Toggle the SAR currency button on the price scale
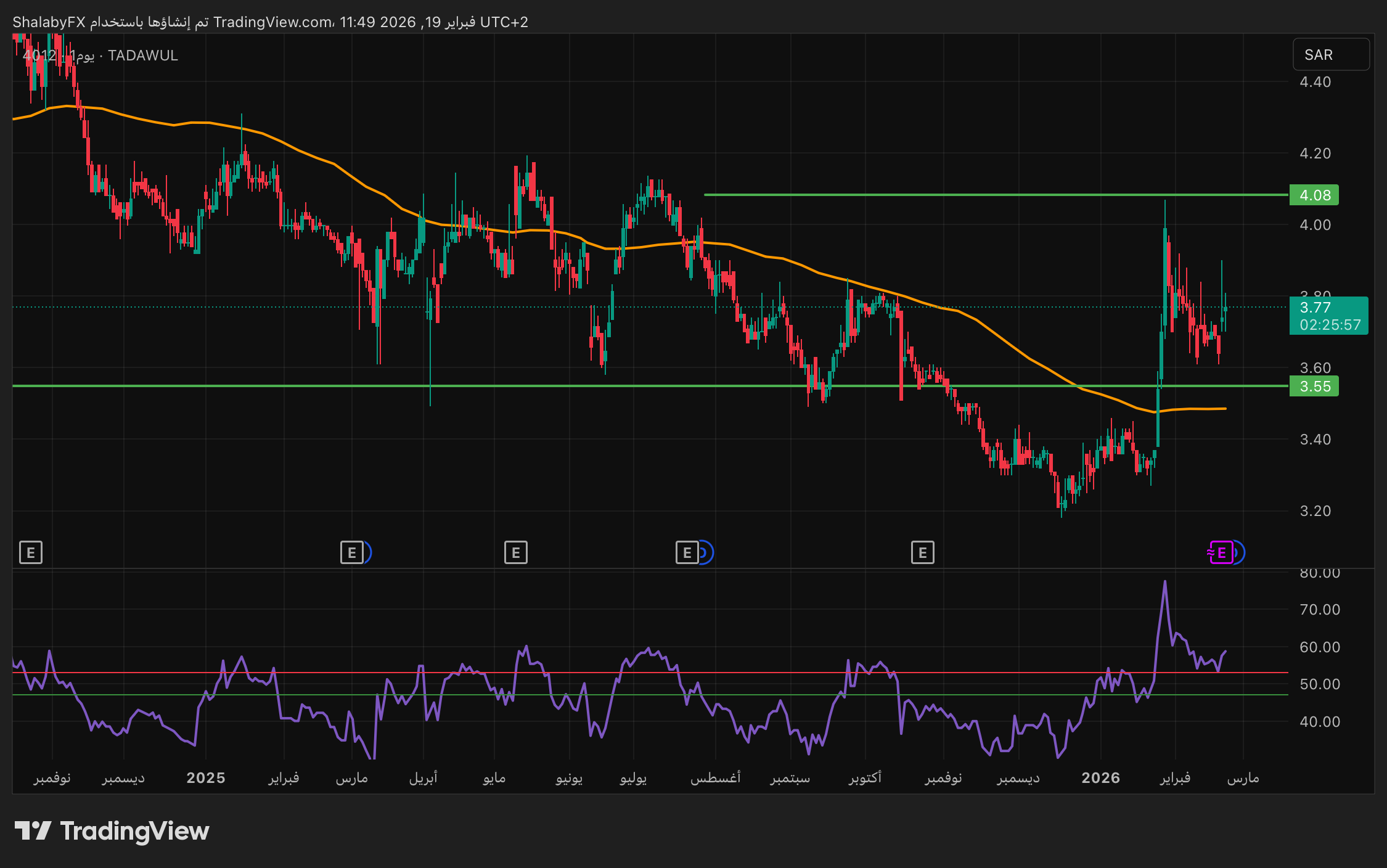This screenshot has width=1387, height=868. (x=1331, y=54)
